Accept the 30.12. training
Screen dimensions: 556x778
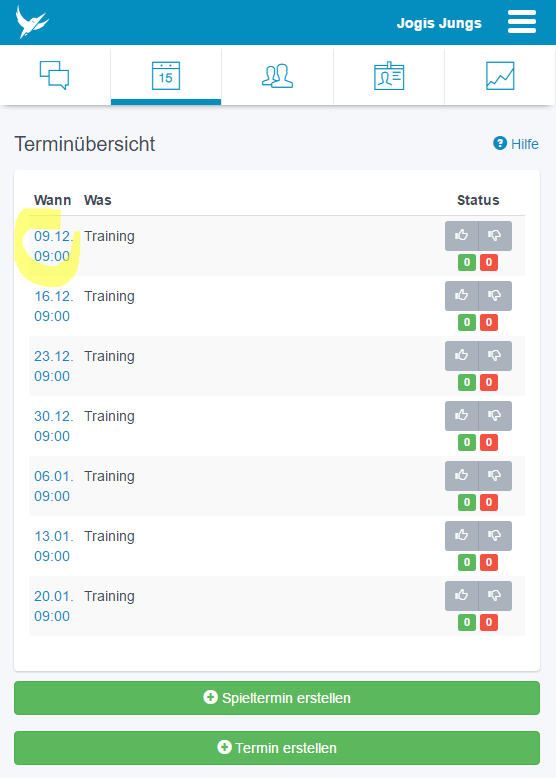[x=462, y=416]
